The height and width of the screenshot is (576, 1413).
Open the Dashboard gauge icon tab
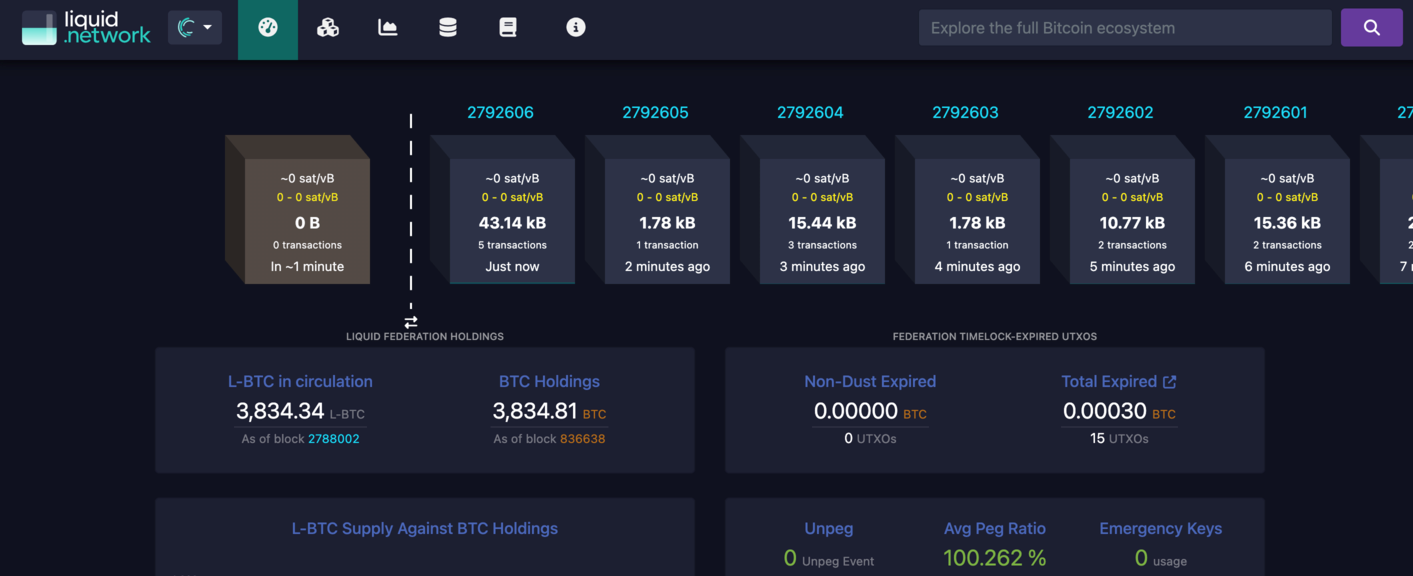click(x=268, y=28)
